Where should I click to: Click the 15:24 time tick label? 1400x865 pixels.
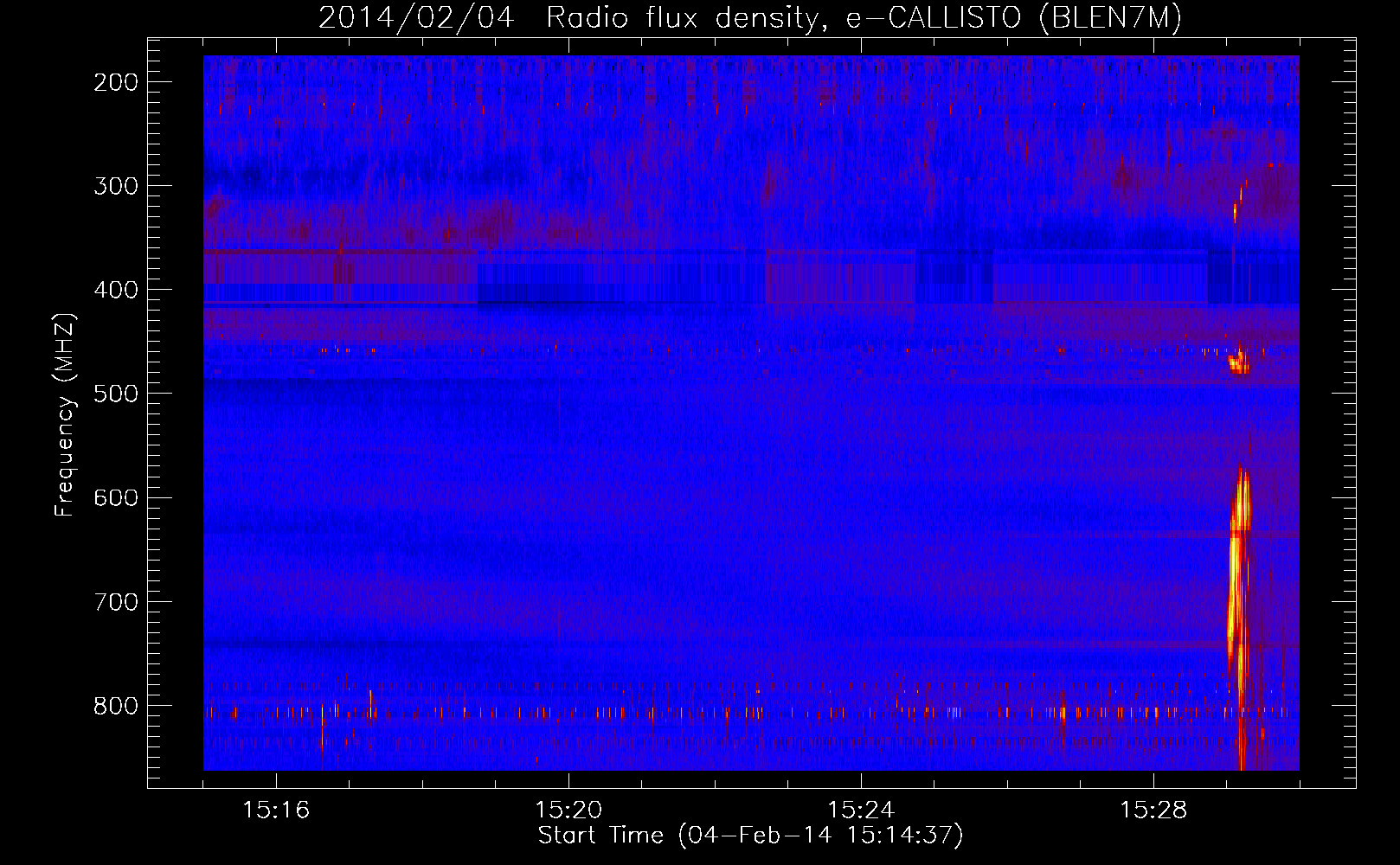tap(861, 811)
